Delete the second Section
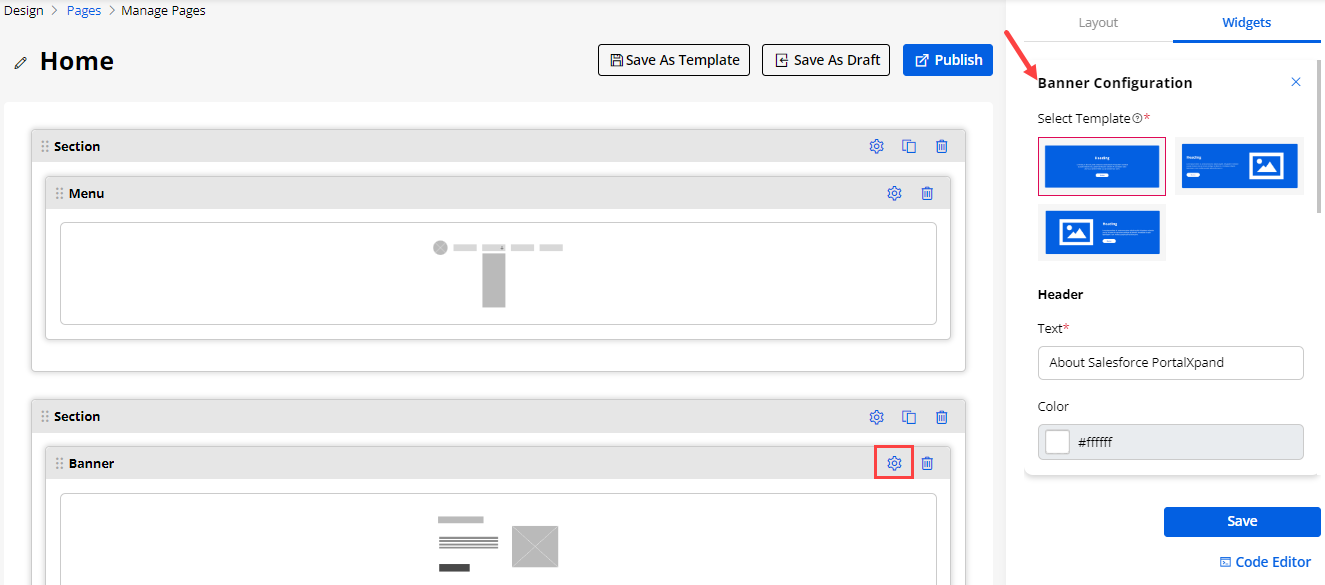The image size is (1325, 585). click(941, 417)
